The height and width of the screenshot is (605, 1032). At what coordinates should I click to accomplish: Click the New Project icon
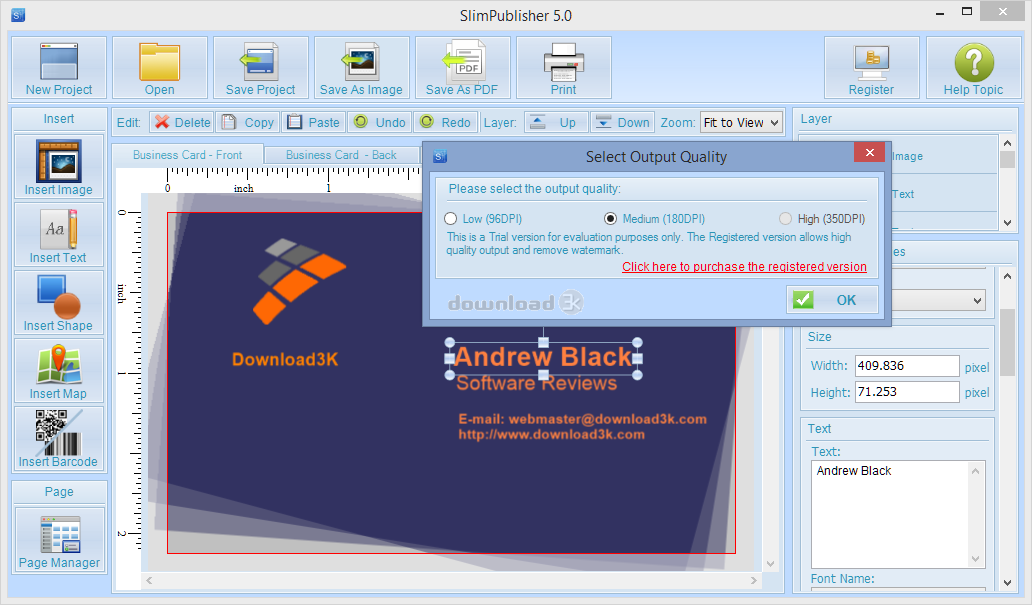click(x=59, y=68)
